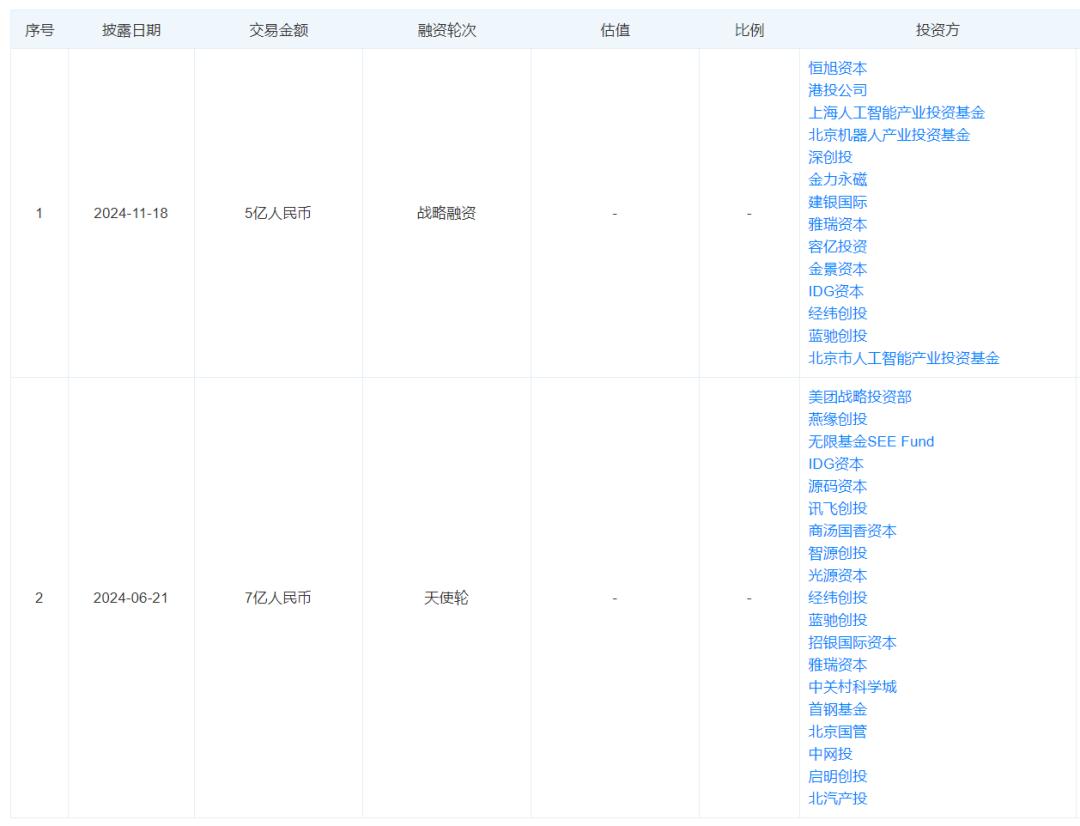Image resolution: width=1080 pixels, height=826 pixels.
Task: Select the date cell 2024-11-18
Action: pos(131,214)
